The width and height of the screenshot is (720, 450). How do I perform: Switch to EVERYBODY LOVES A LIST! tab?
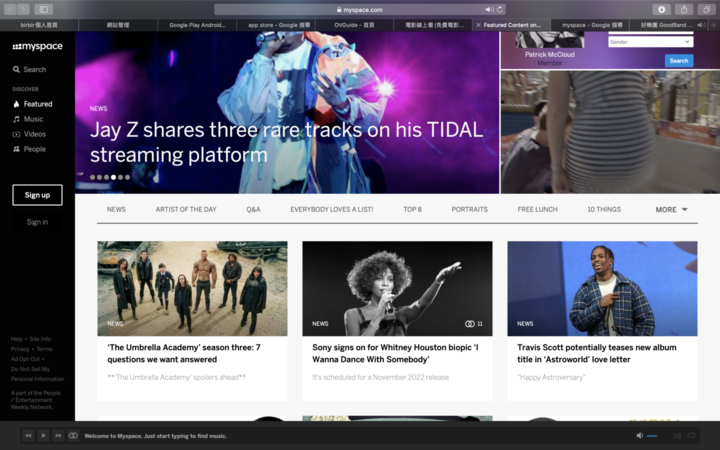[332, 209]
